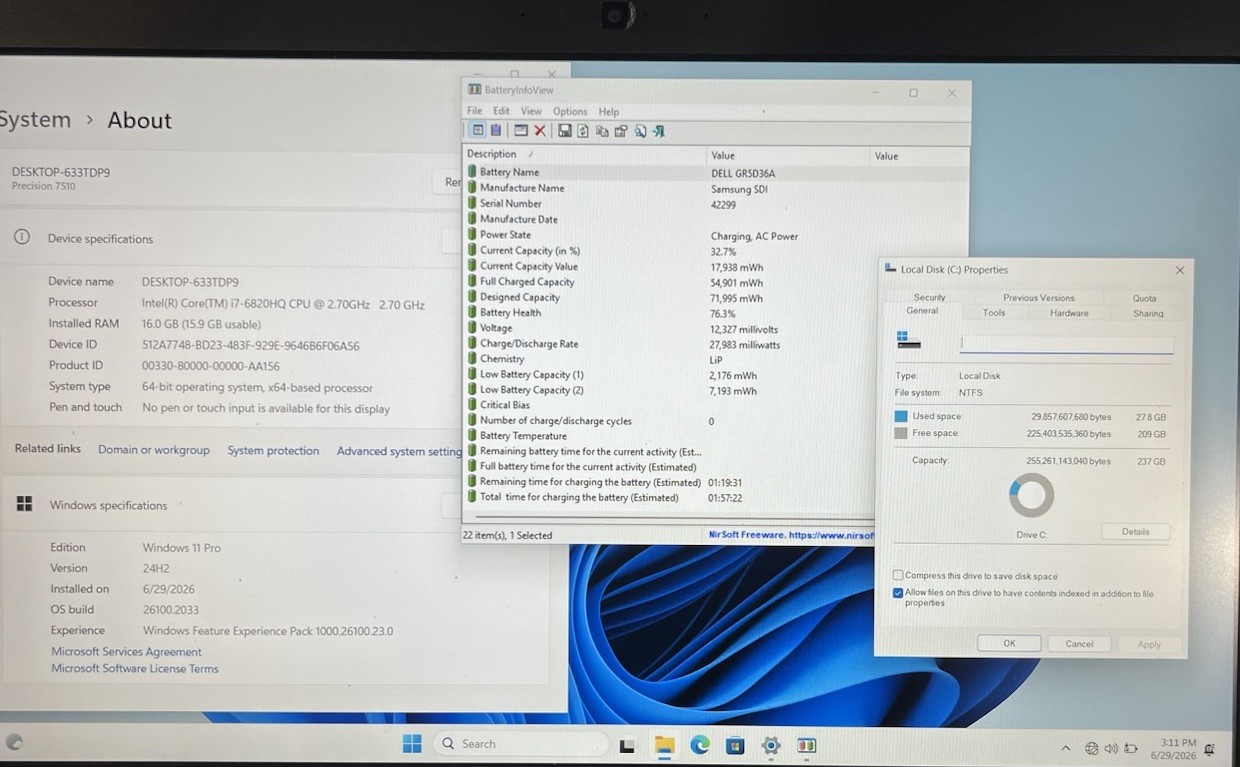Screen dimensions: 1240x767
Task: Open the Edit menu in BatteryInfoView
Action: [x=501, y=111]
